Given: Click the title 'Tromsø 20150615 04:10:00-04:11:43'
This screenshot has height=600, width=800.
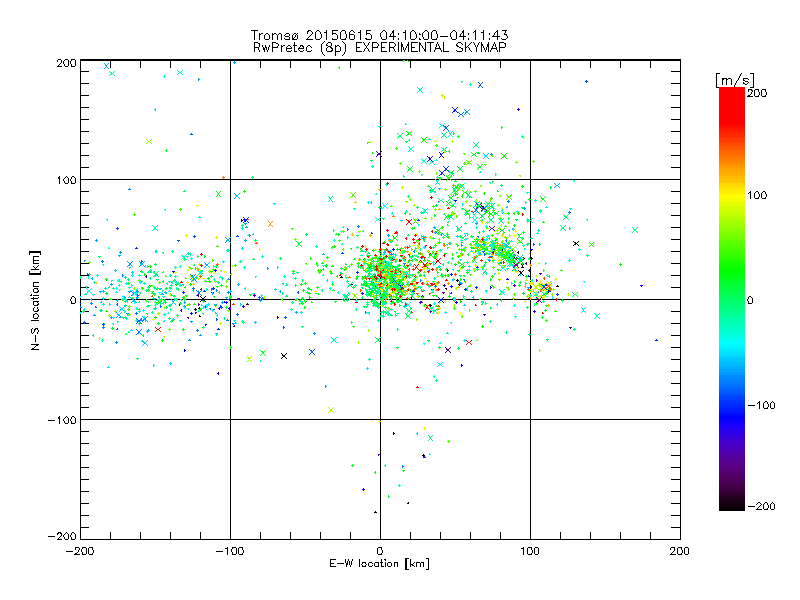Looking at the screenshot, I should [379, 35].
